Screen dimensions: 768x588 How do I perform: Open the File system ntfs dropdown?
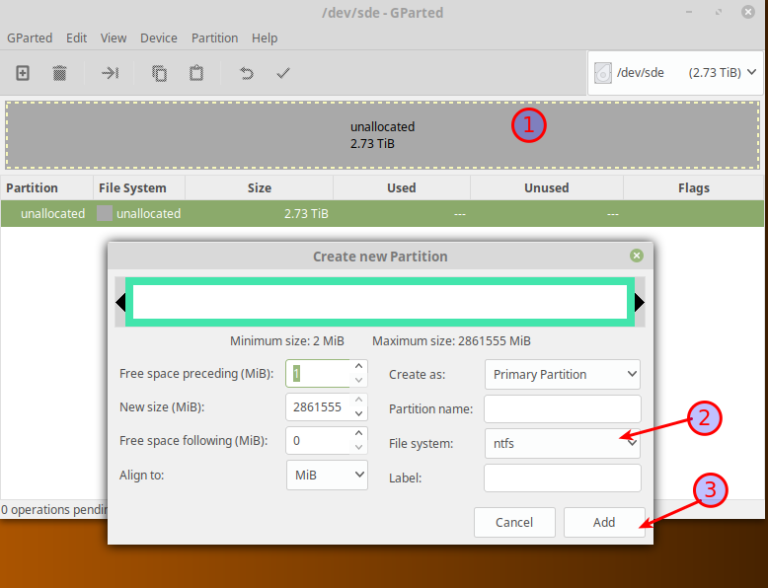[562, 443]
